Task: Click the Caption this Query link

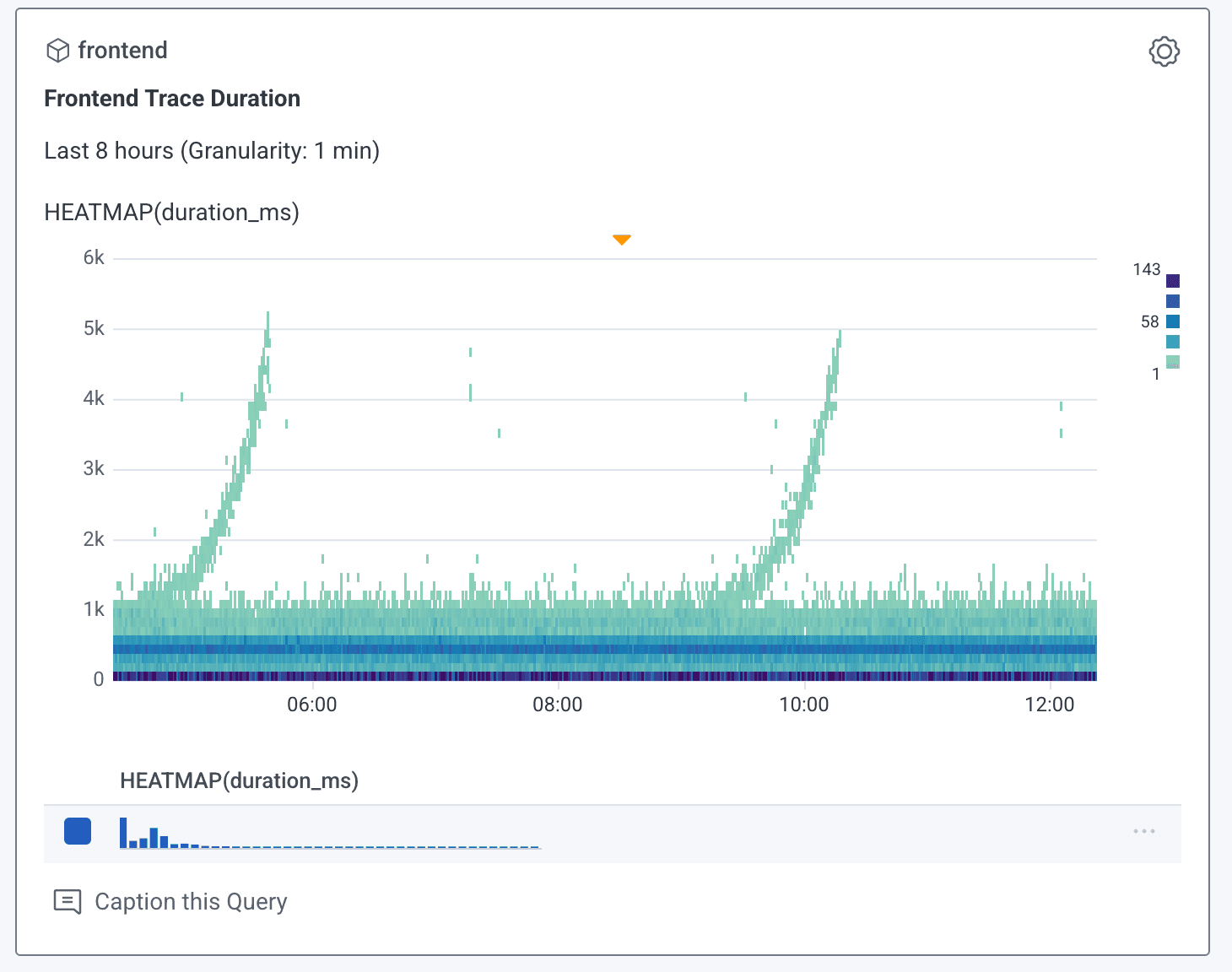Action: 191,901
